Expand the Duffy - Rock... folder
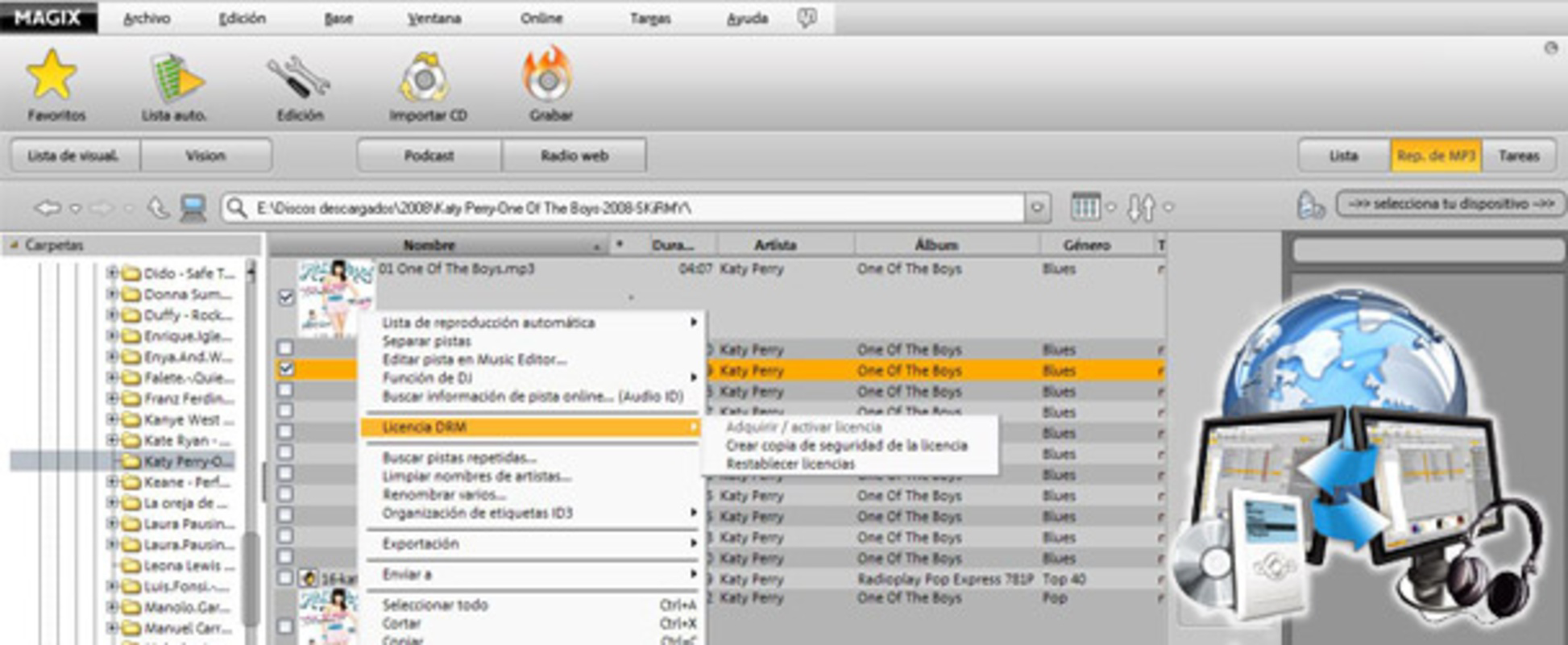This screenshot has width=1568, height=645. (x=112, y=314)
